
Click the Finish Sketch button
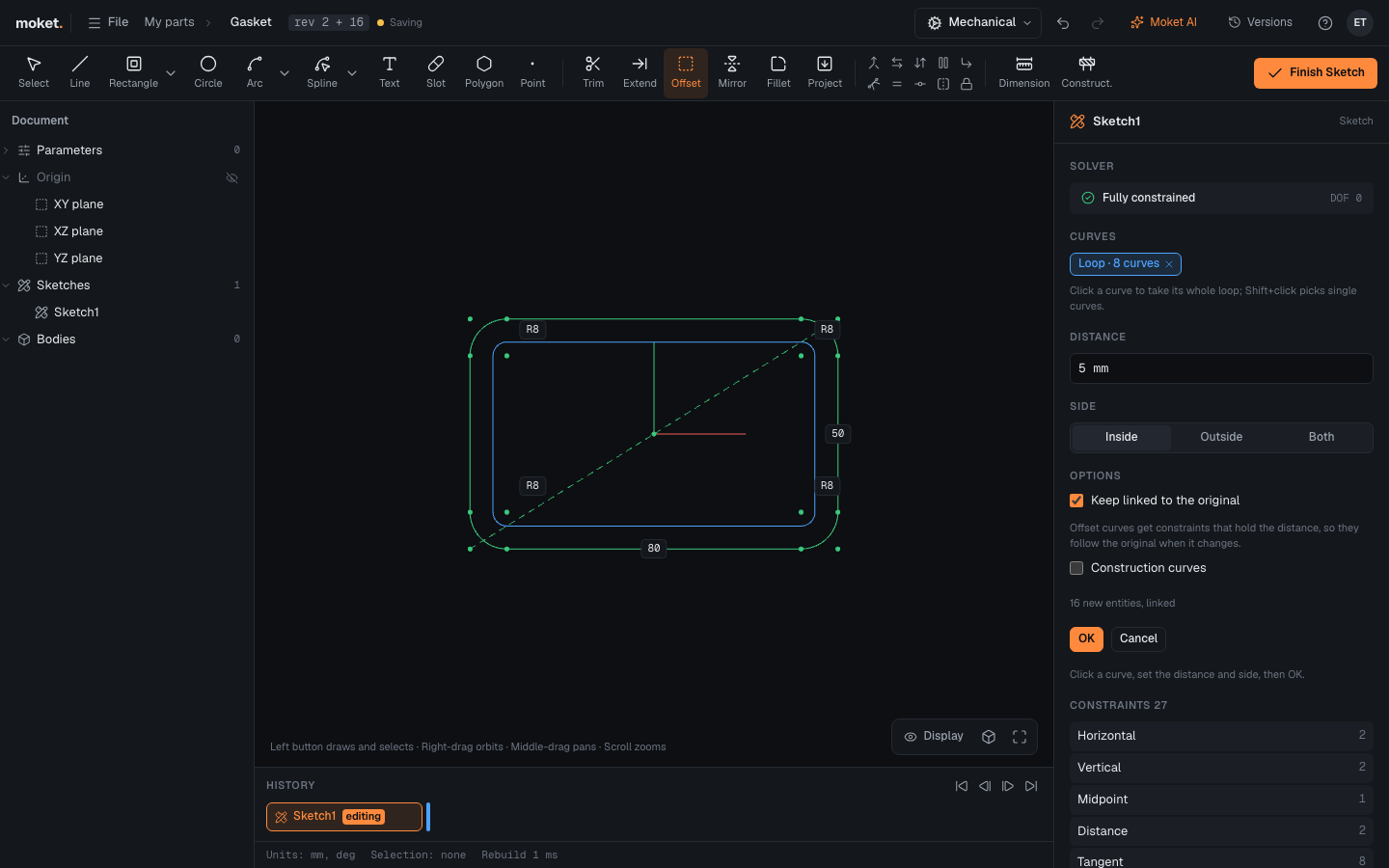pos(1316,73)
